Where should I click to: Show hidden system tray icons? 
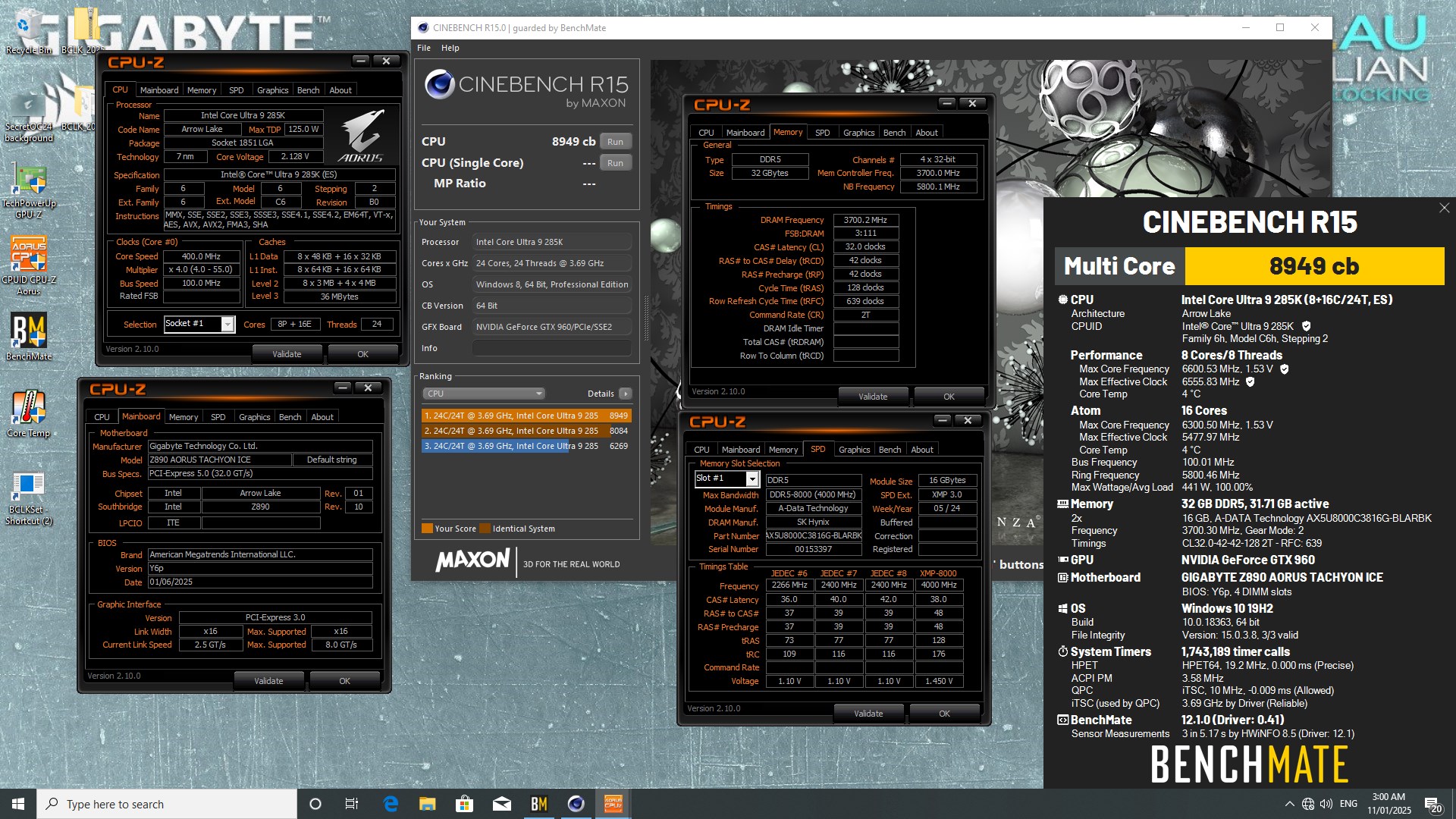pyautogui.click(x=1289, y=804)
